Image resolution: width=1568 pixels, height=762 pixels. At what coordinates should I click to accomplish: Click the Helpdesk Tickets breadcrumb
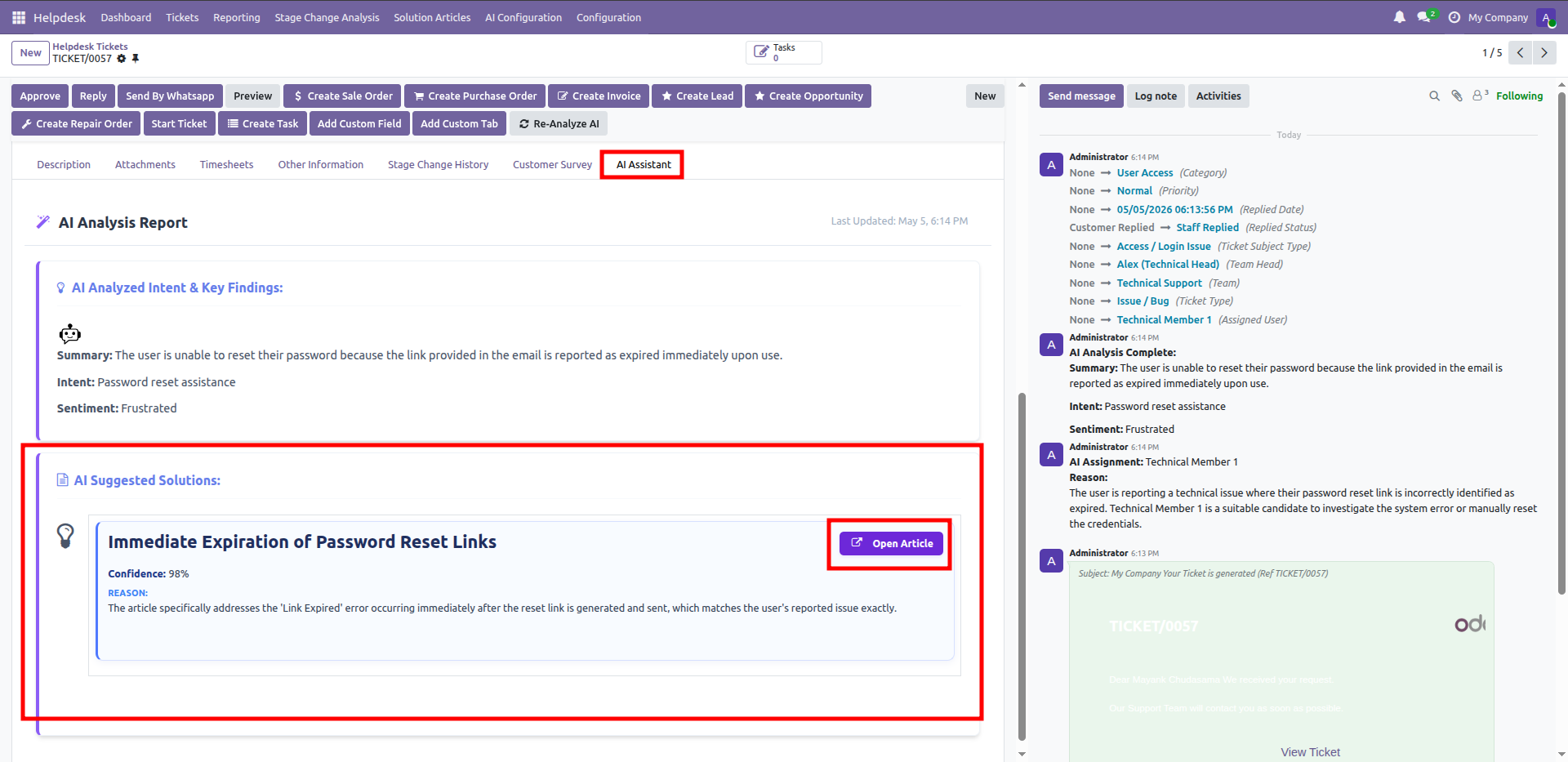pos(90,47)
